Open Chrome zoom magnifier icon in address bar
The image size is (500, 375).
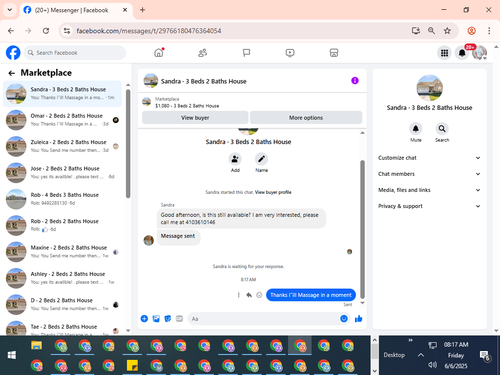(431, 31)
